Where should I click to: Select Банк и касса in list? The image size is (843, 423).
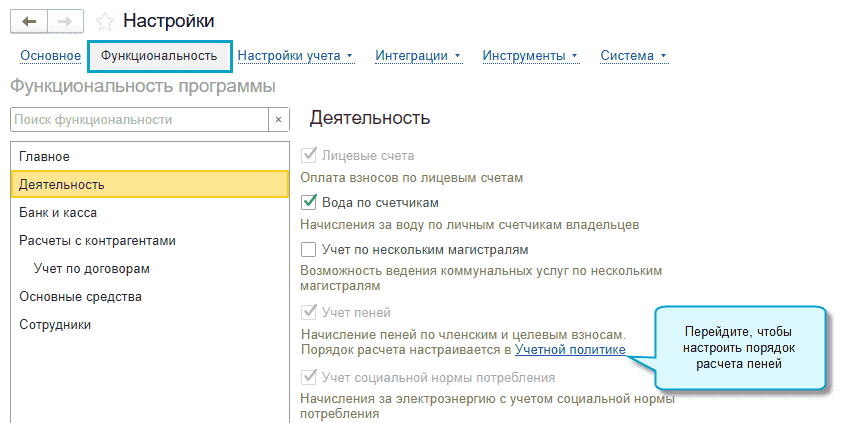(x=58, y=213)
